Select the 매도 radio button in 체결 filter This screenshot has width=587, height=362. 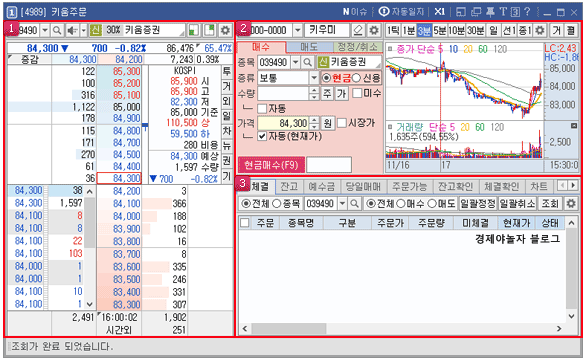[432, 204]
